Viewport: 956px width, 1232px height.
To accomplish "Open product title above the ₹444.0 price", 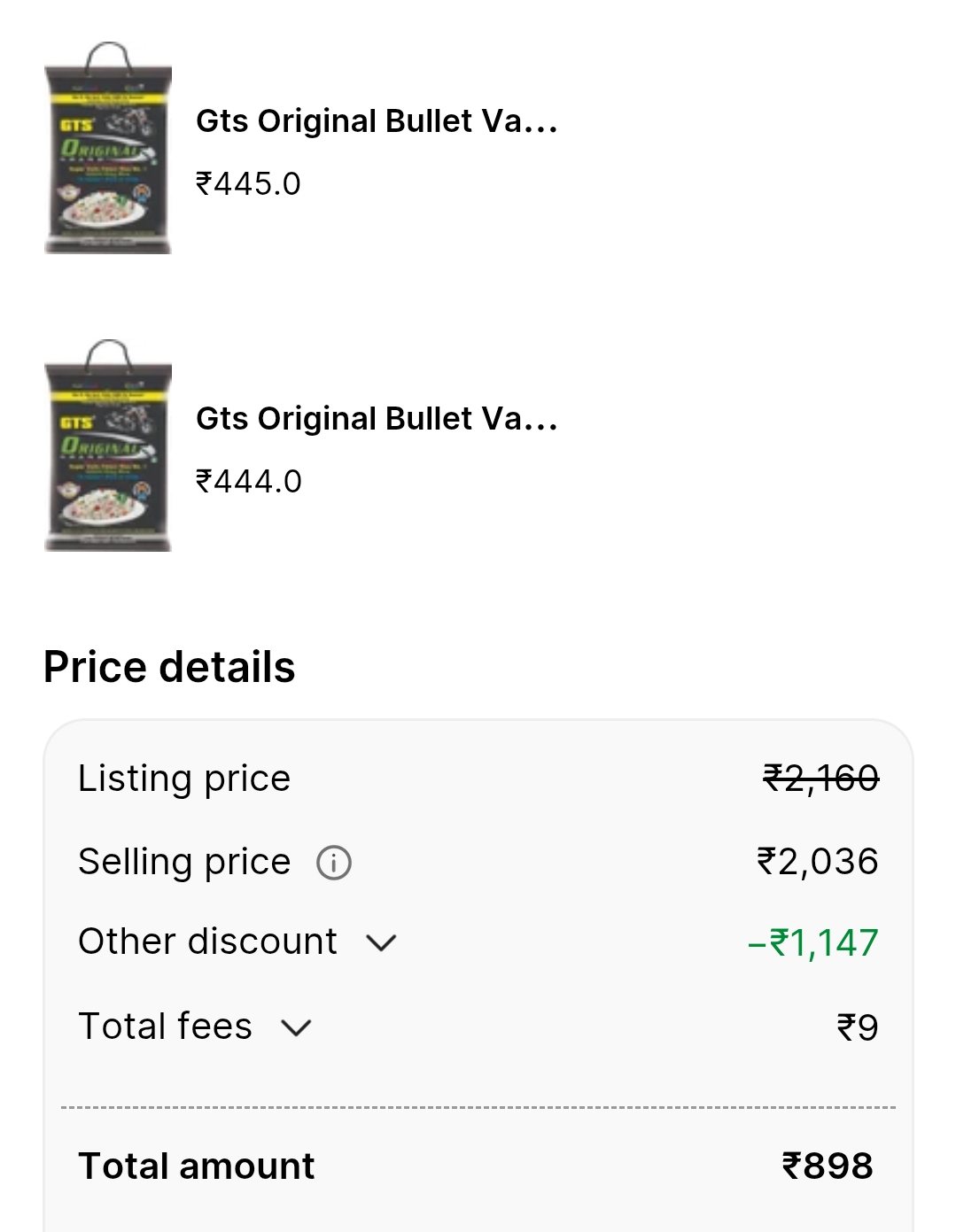I will [377, 419].
